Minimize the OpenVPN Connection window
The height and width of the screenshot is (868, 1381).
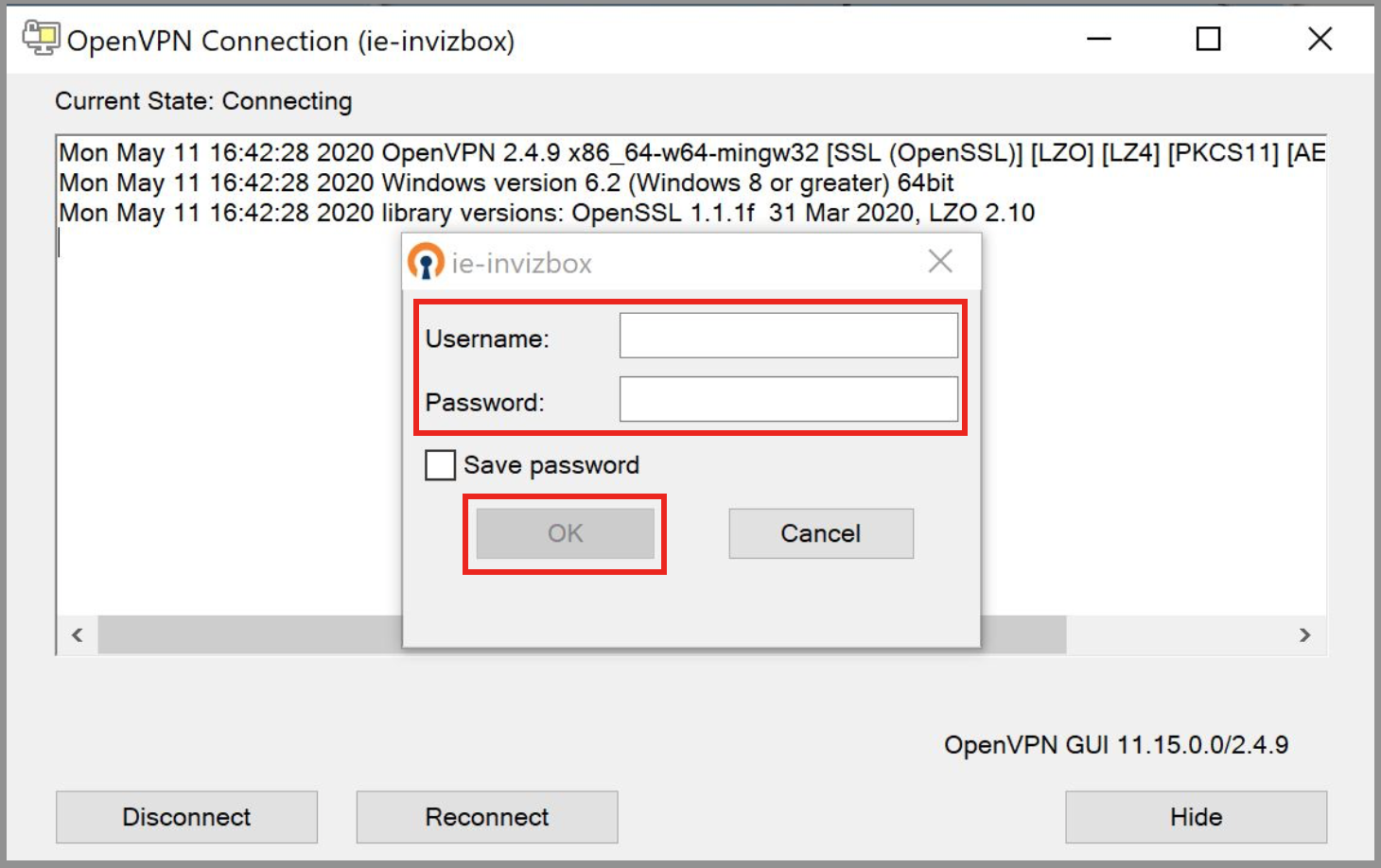point(1099,39)
